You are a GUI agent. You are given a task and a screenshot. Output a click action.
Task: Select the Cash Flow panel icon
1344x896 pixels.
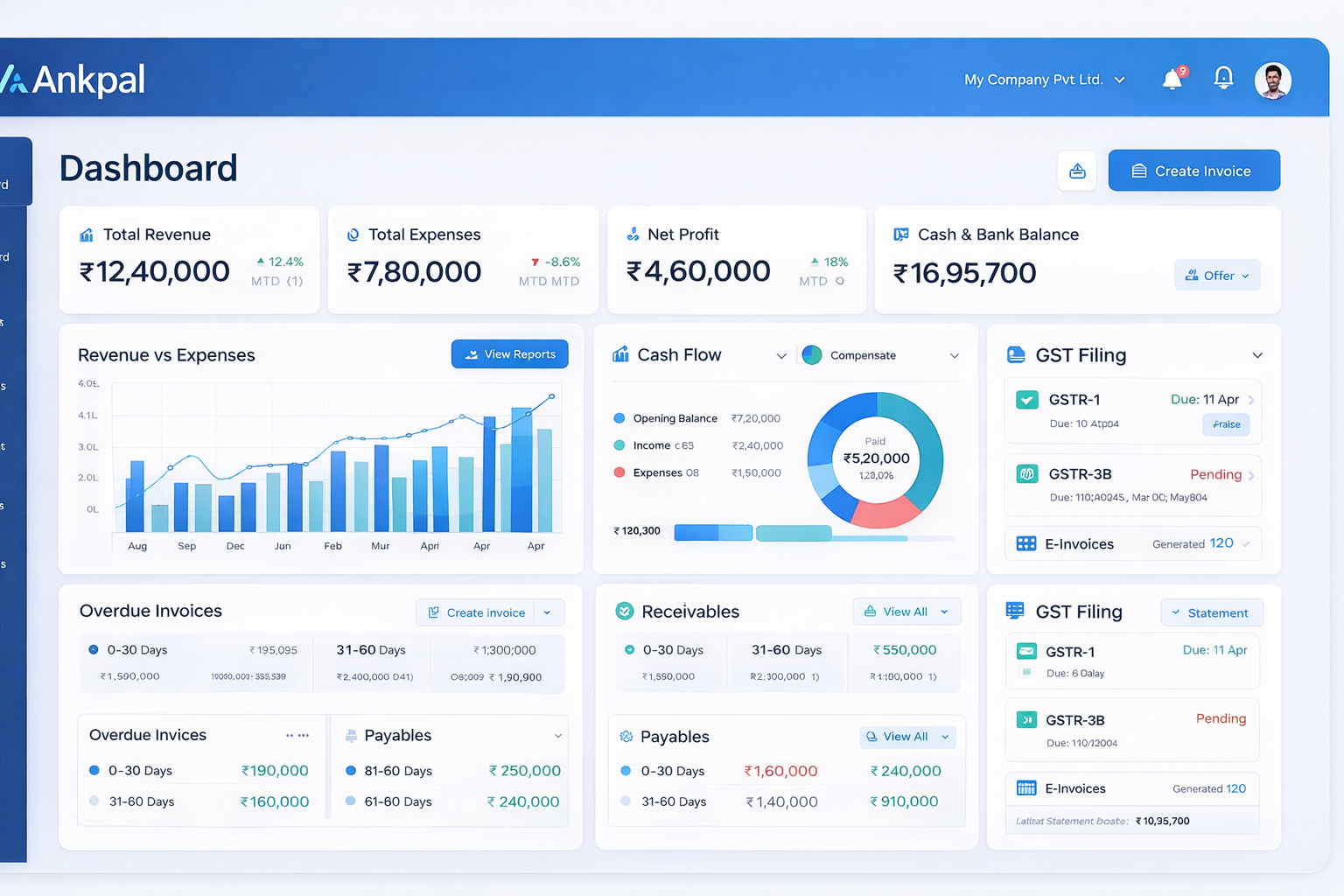tap(620, 354)
